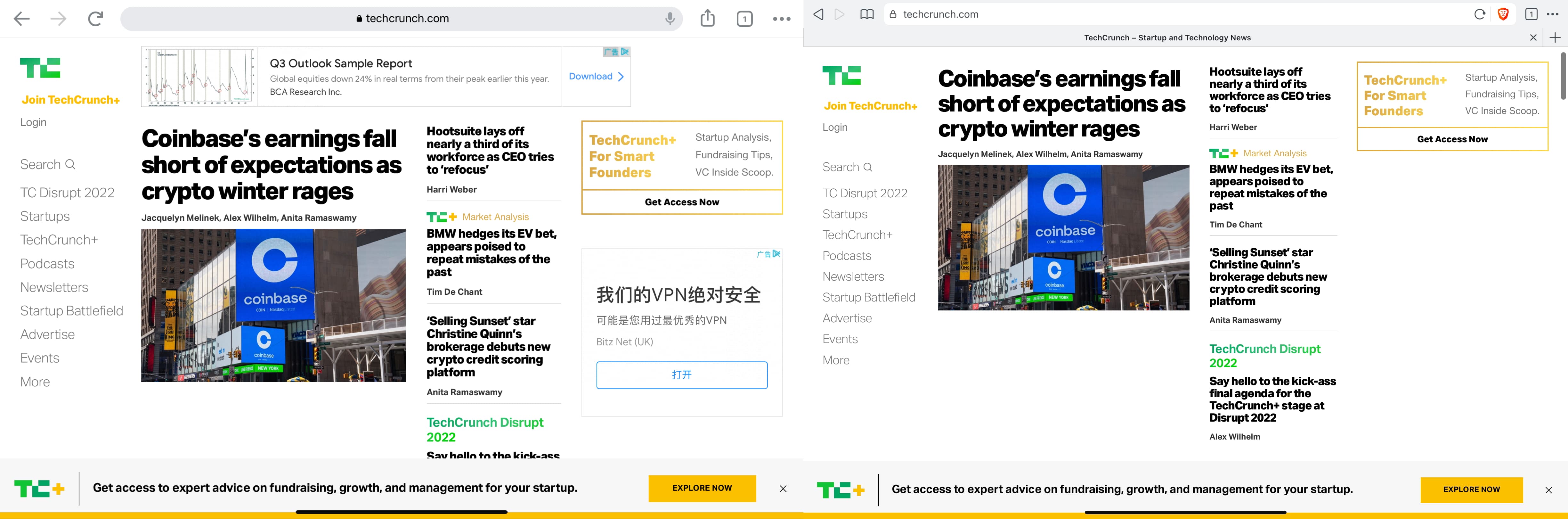Close the TechCrunch tab in right browser
This screenshot has height=519, width=1568.
[1533, 38]
